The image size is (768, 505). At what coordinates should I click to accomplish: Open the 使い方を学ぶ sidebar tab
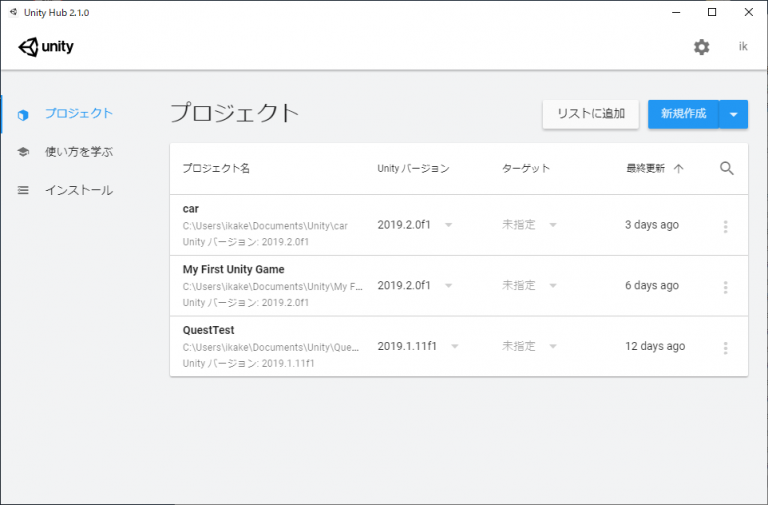pyautogui.click(x=78, y=152)
